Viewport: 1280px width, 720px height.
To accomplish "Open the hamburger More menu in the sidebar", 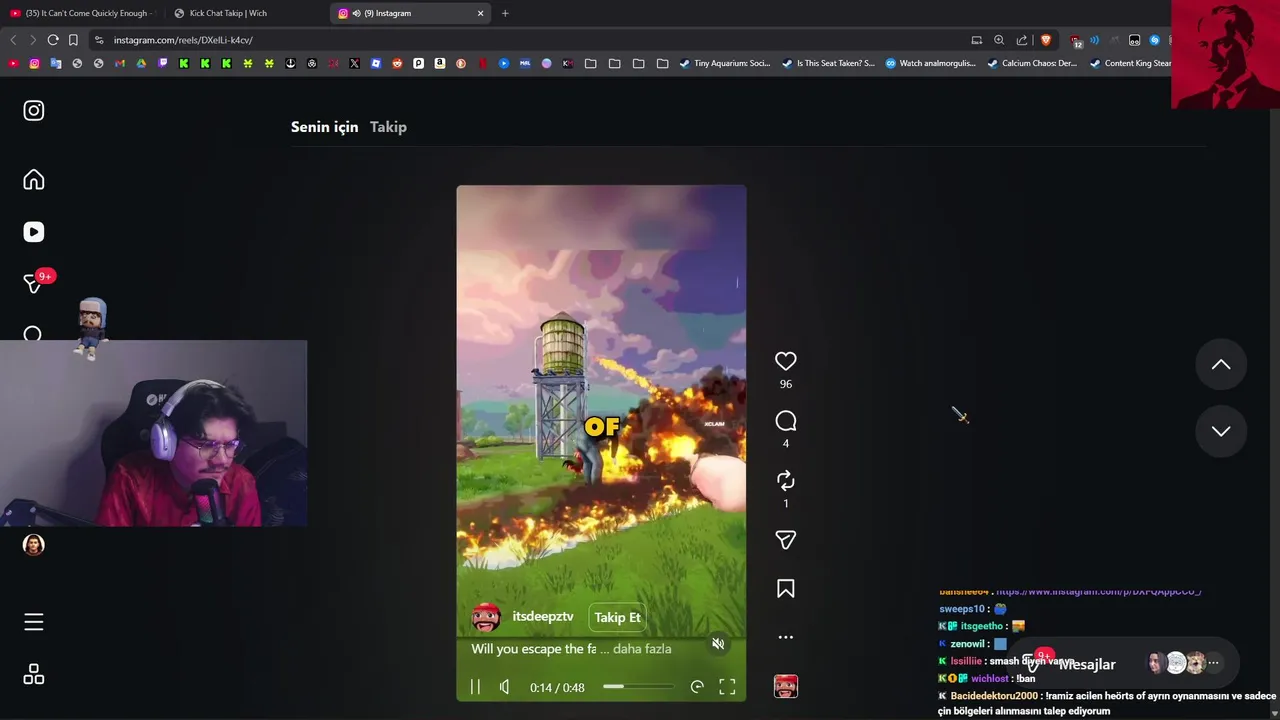I will tap(34, 622).
